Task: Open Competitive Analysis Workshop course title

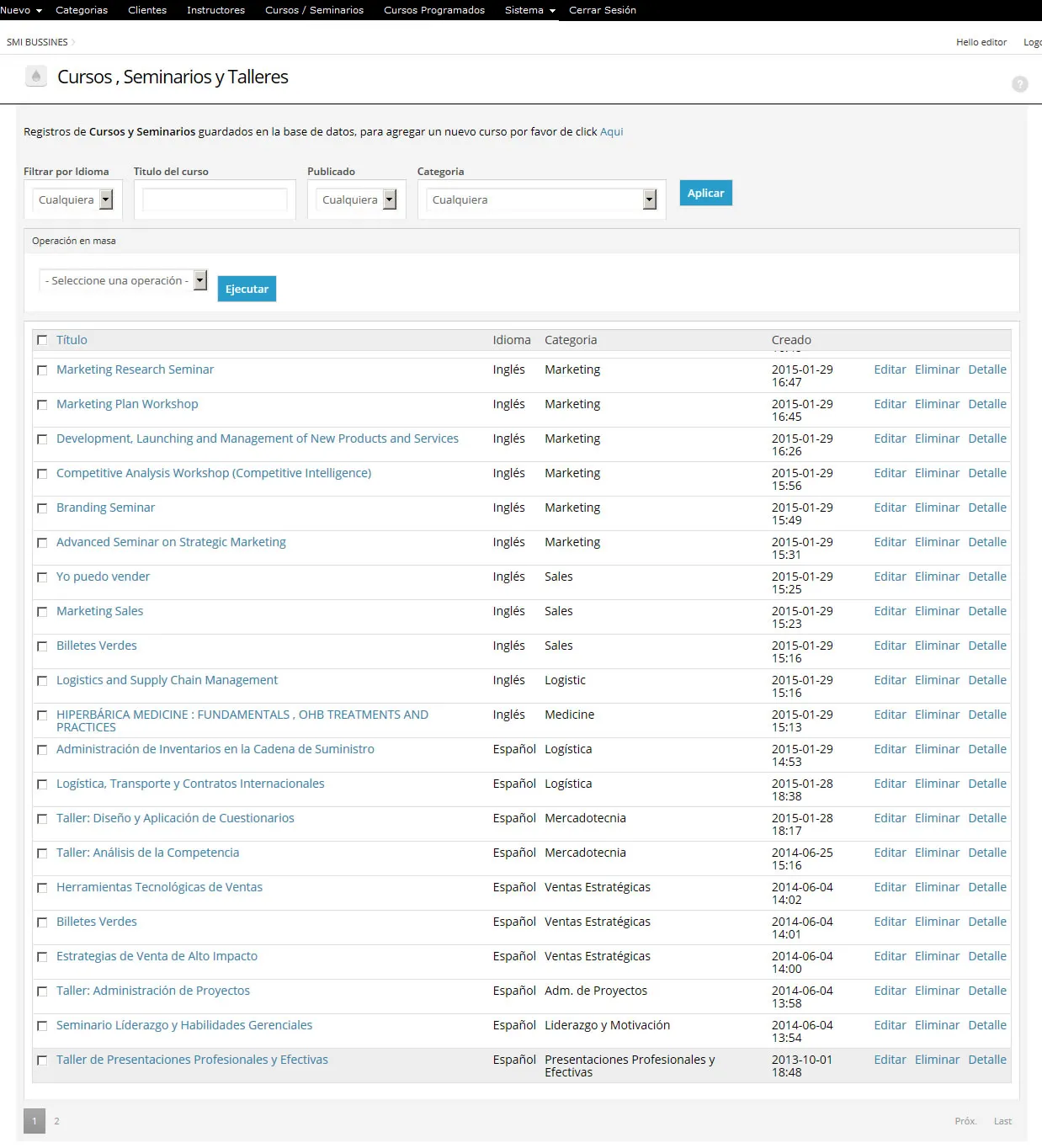Action: click(214, 473)
